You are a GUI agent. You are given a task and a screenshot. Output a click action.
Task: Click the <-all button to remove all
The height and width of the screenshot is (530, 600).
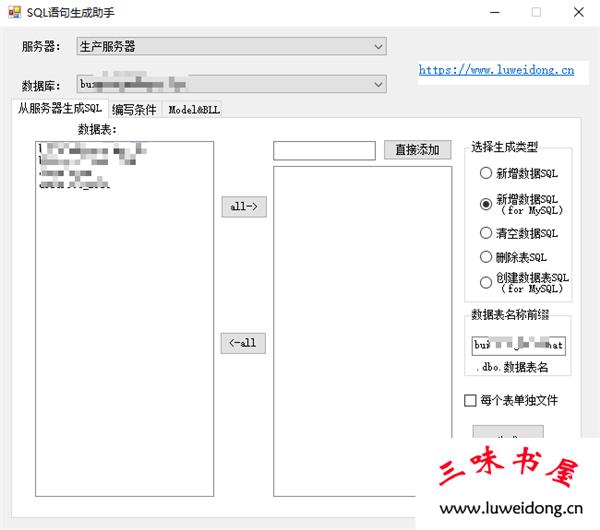[243, 343]
